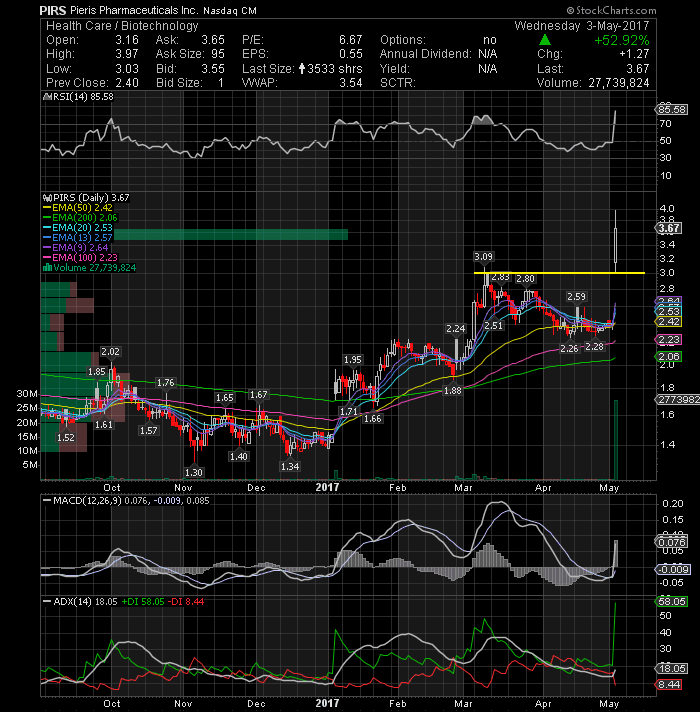This screenshot has height=712, width=700.
Task: Click the 0.076 MACD axis tag
Action: tap(672, 542)
